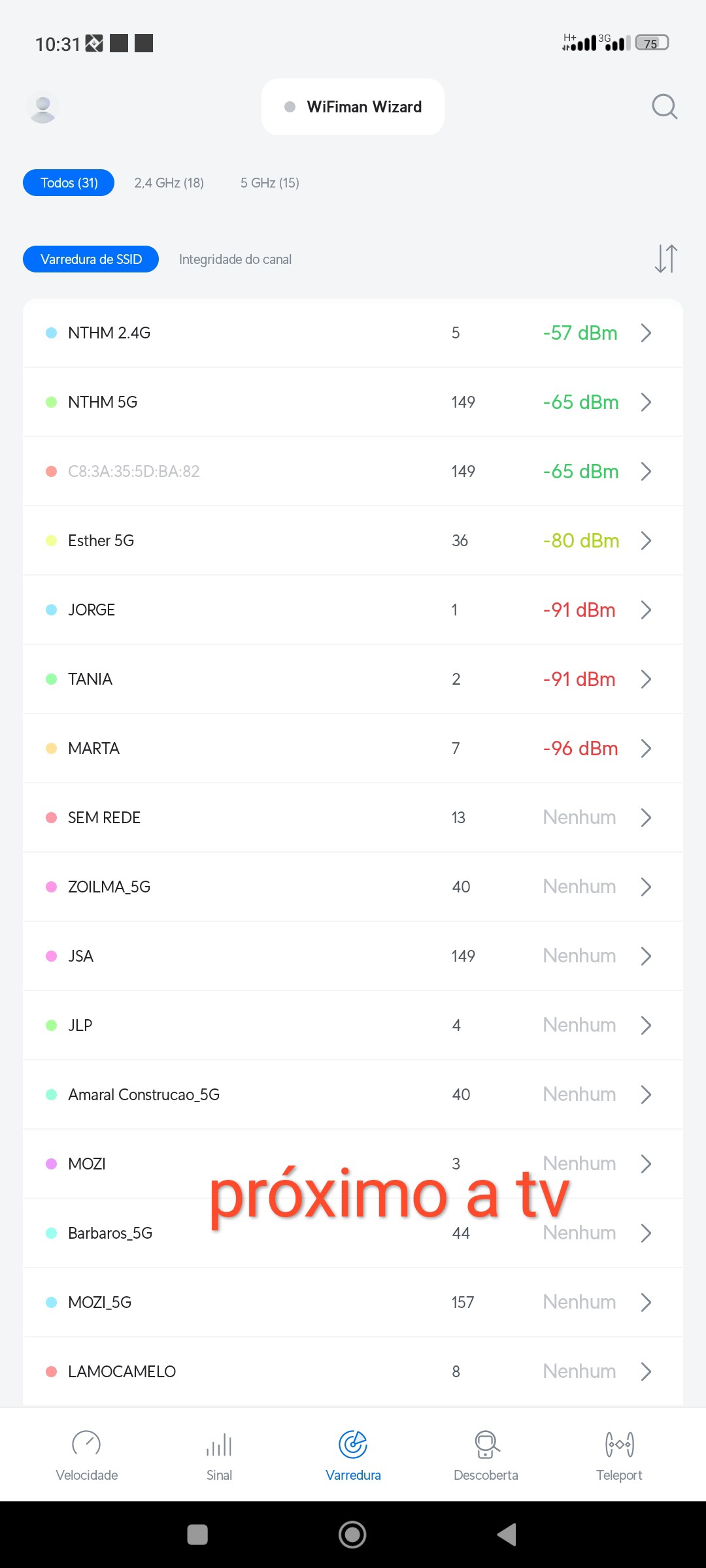Tap the Varredura scan icon
Screen dimensions: 706x1568
click(x=353, y=1444)
